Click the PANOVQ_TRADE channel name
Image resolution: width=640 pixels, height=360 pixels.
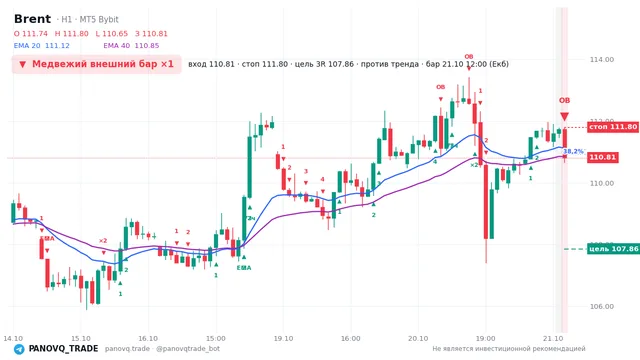(x=63, y=349)
